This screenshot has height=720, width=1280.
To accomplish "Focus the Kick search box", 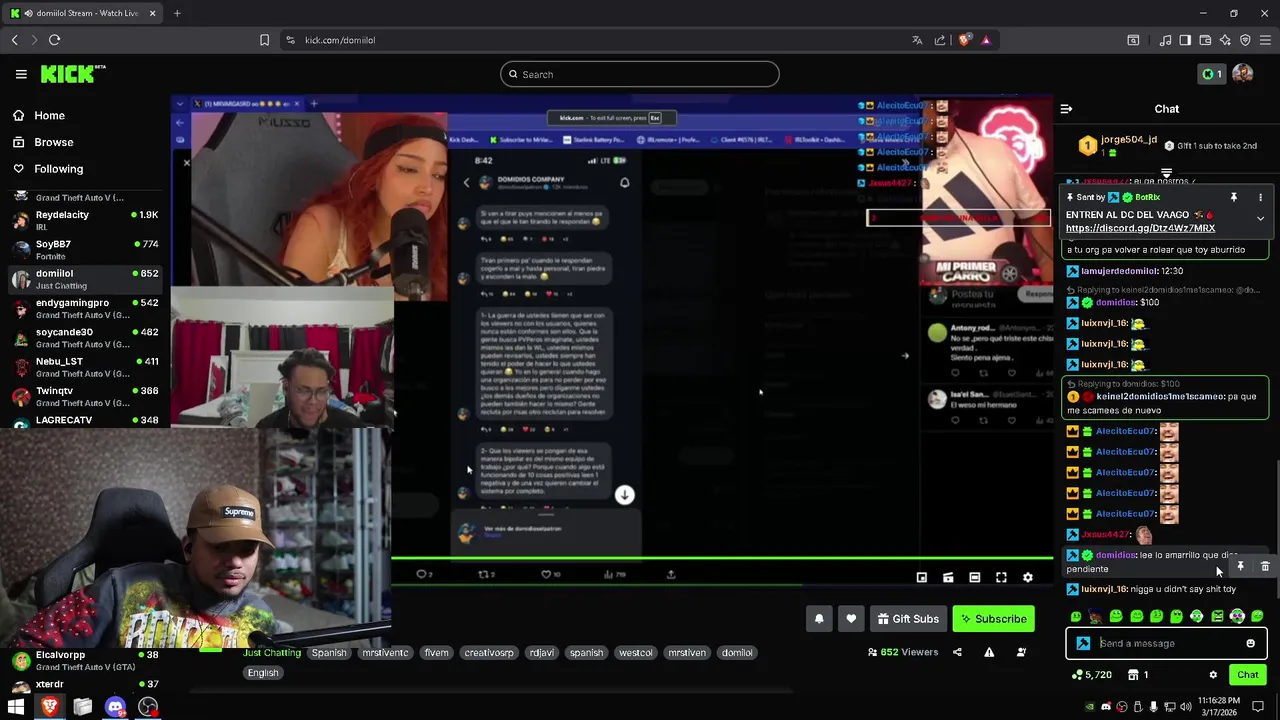I will click(640, 74).
